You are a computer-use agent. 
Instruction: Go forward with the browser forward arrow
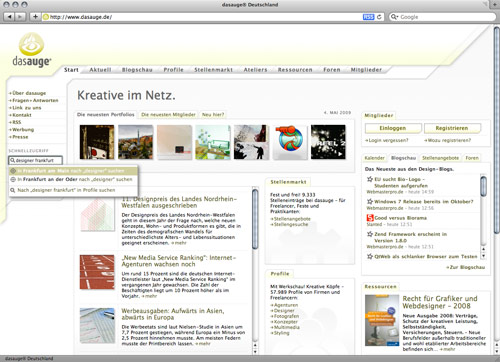click(x=20, y=17)
